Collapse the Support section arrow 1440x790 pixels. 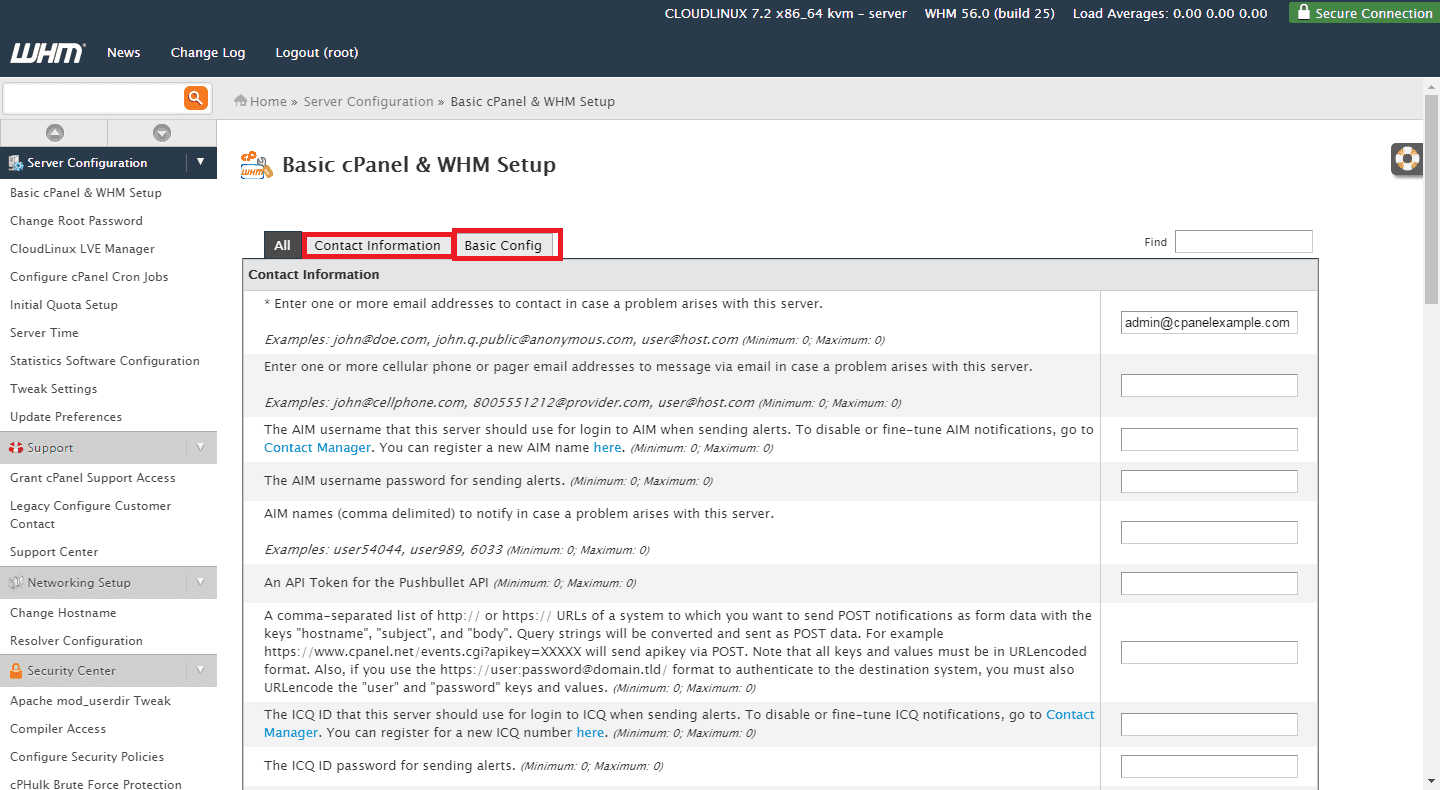pos(200,447)
